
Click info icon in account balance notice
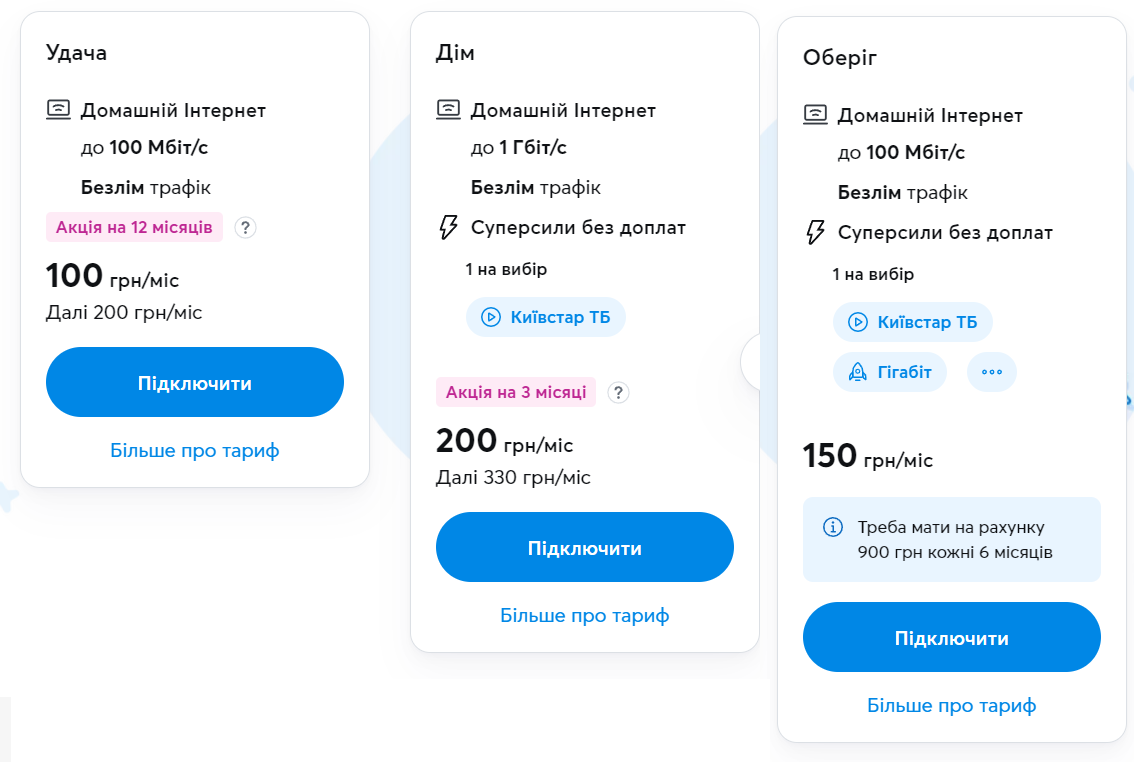[x=832, y=527]
